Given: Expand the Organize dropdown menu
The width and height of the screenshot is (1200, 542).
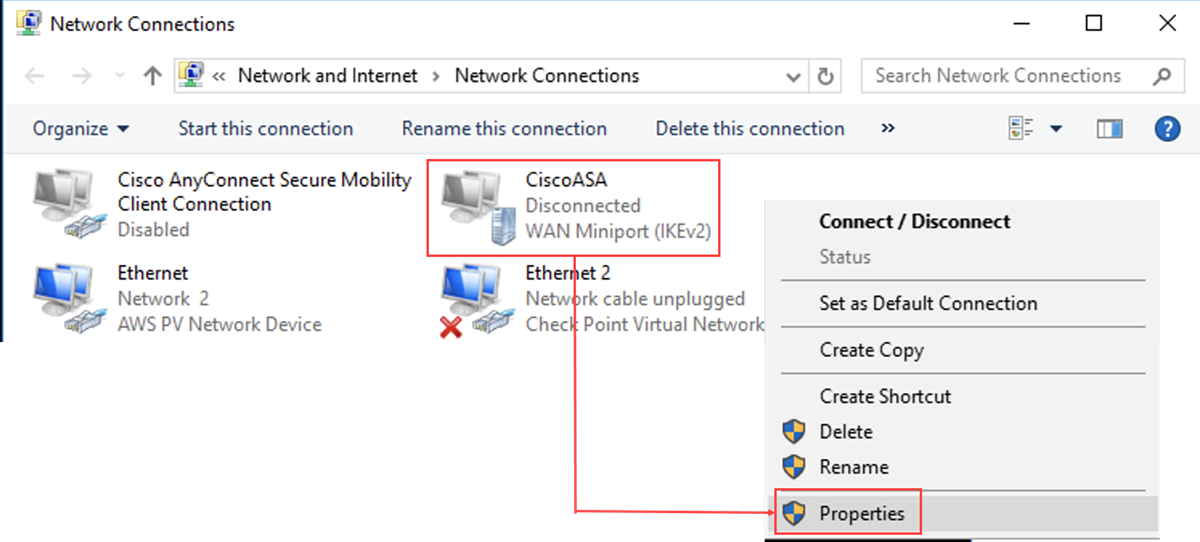Looking at the screenshot, I should 81,129.
